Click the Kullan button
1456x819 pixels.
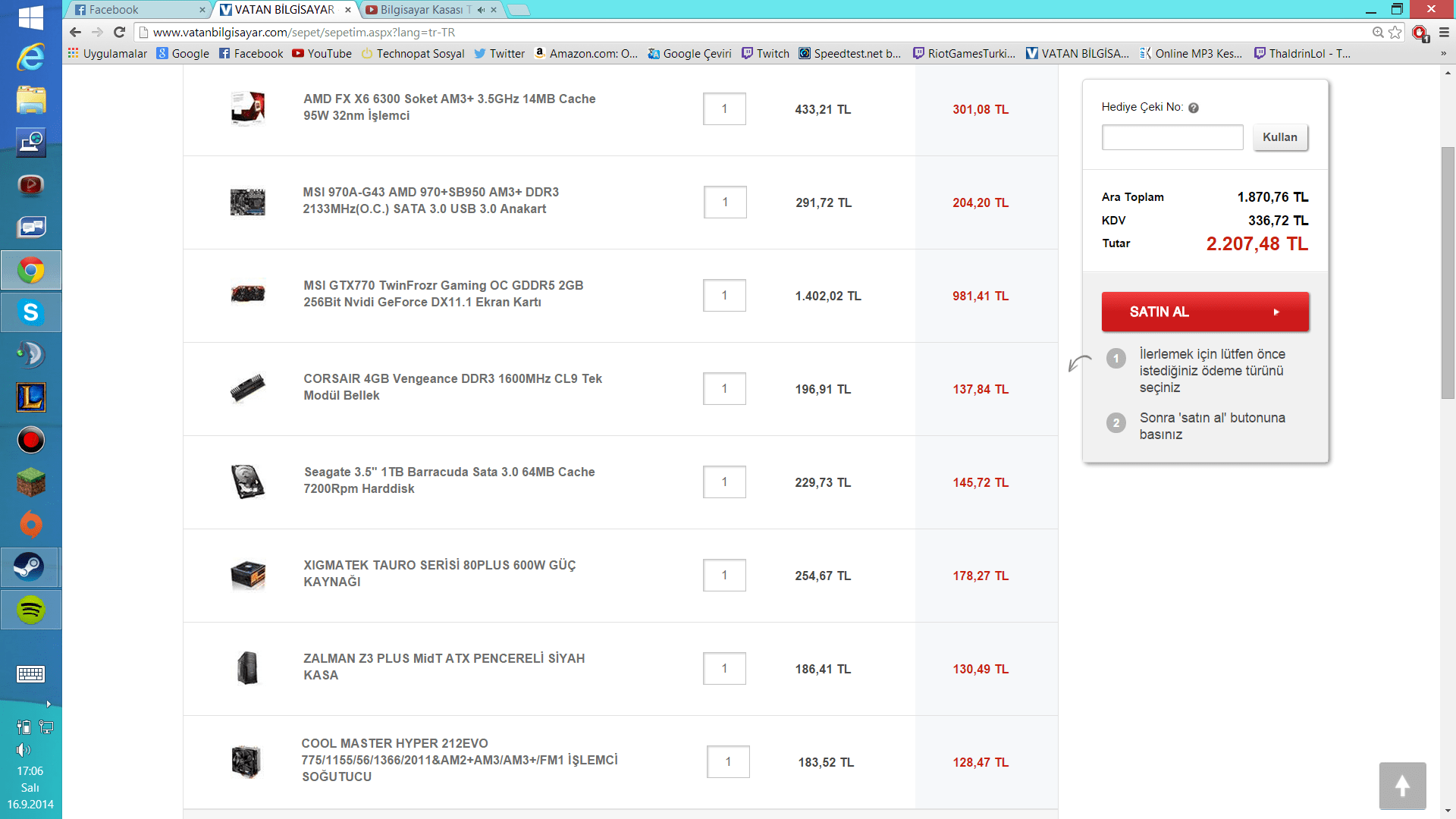point(1280,137)
